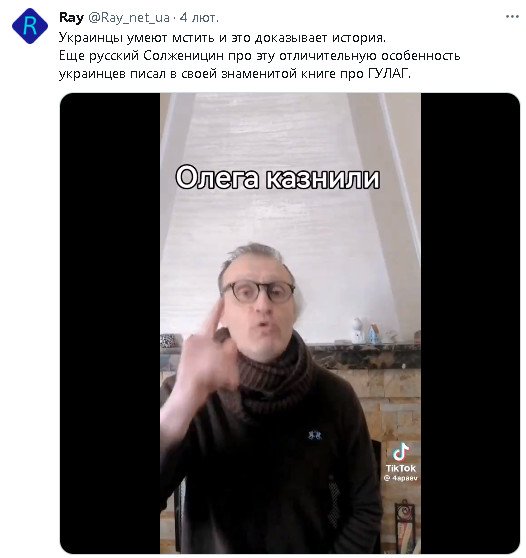This screenshot has height=558, width=526.
Task: Open the @Ray_net_ua handle
Action: pyautogui.click(x=128, y=18)
